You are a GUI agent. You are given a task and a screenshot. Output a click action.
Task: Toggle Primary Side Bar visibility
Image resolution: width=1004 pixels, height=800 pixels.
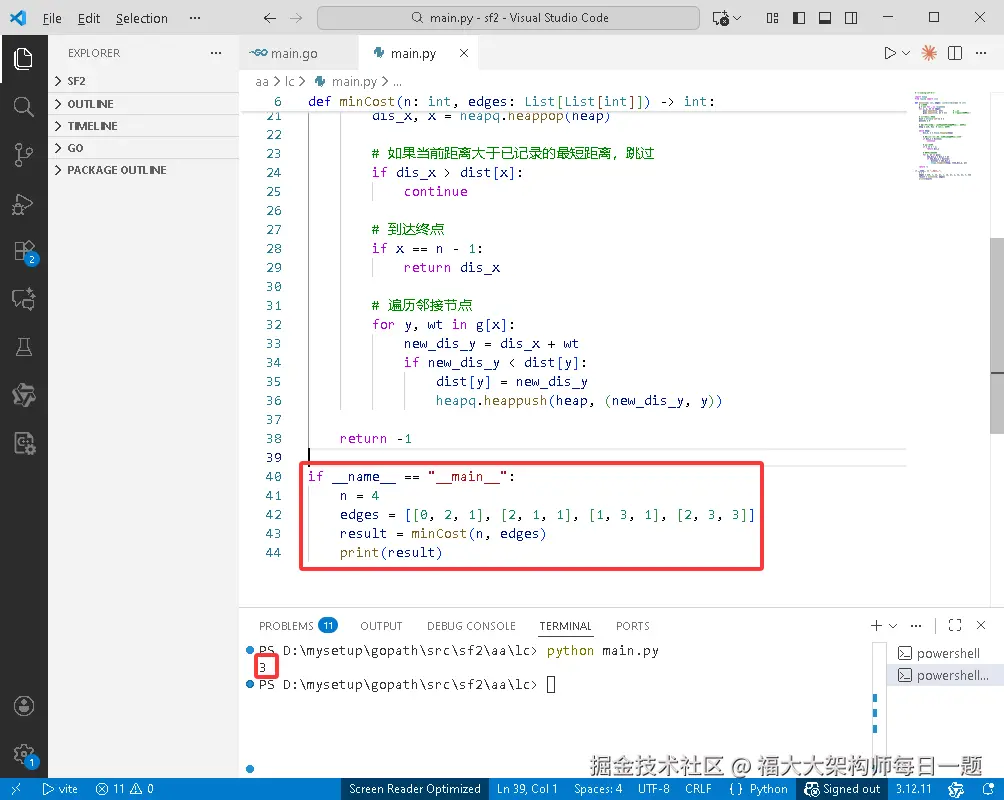pyautogui.click(x=799, y=18)
